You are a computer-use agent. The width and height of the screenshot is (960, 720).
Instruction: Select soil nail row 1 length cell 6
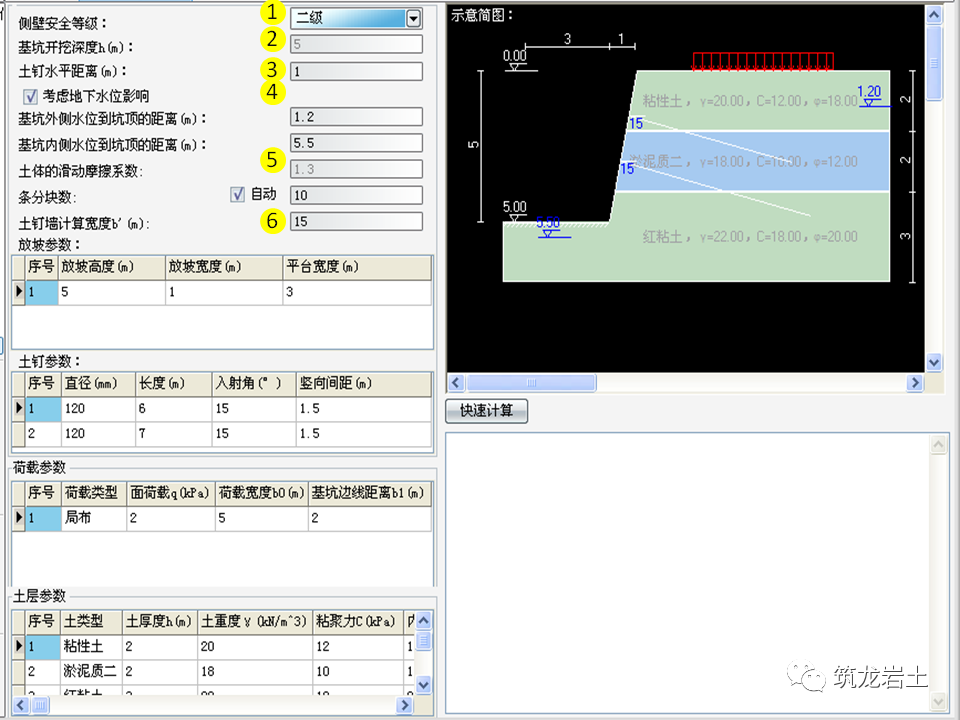[x=173, y=408]
